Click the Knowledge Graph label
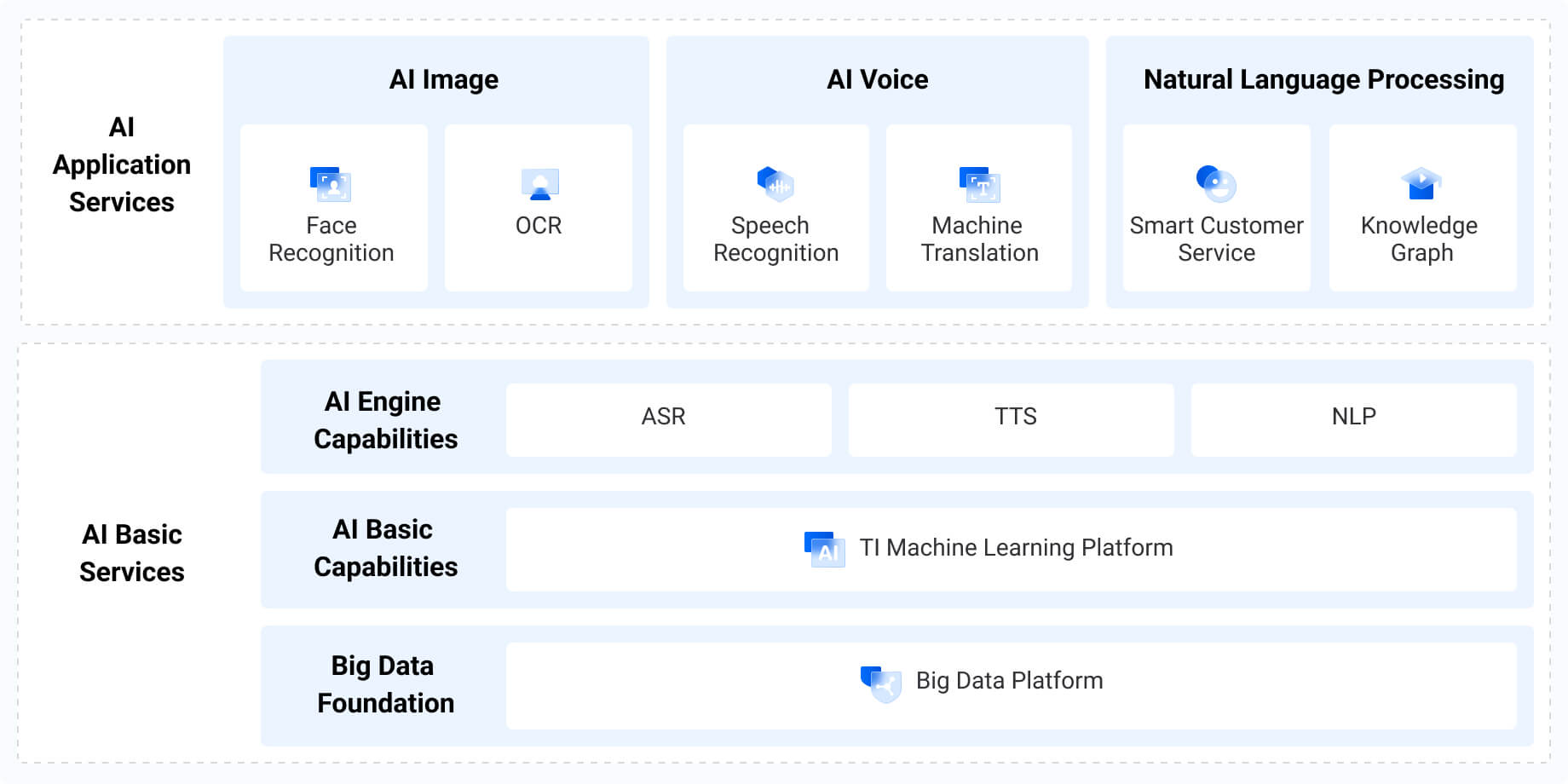 tap(1420, 239)
